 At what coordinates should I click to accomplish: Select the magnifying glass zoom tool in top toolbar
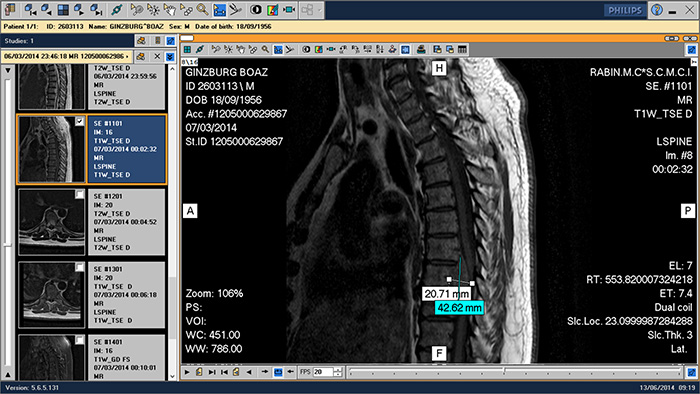coord(203,9)
